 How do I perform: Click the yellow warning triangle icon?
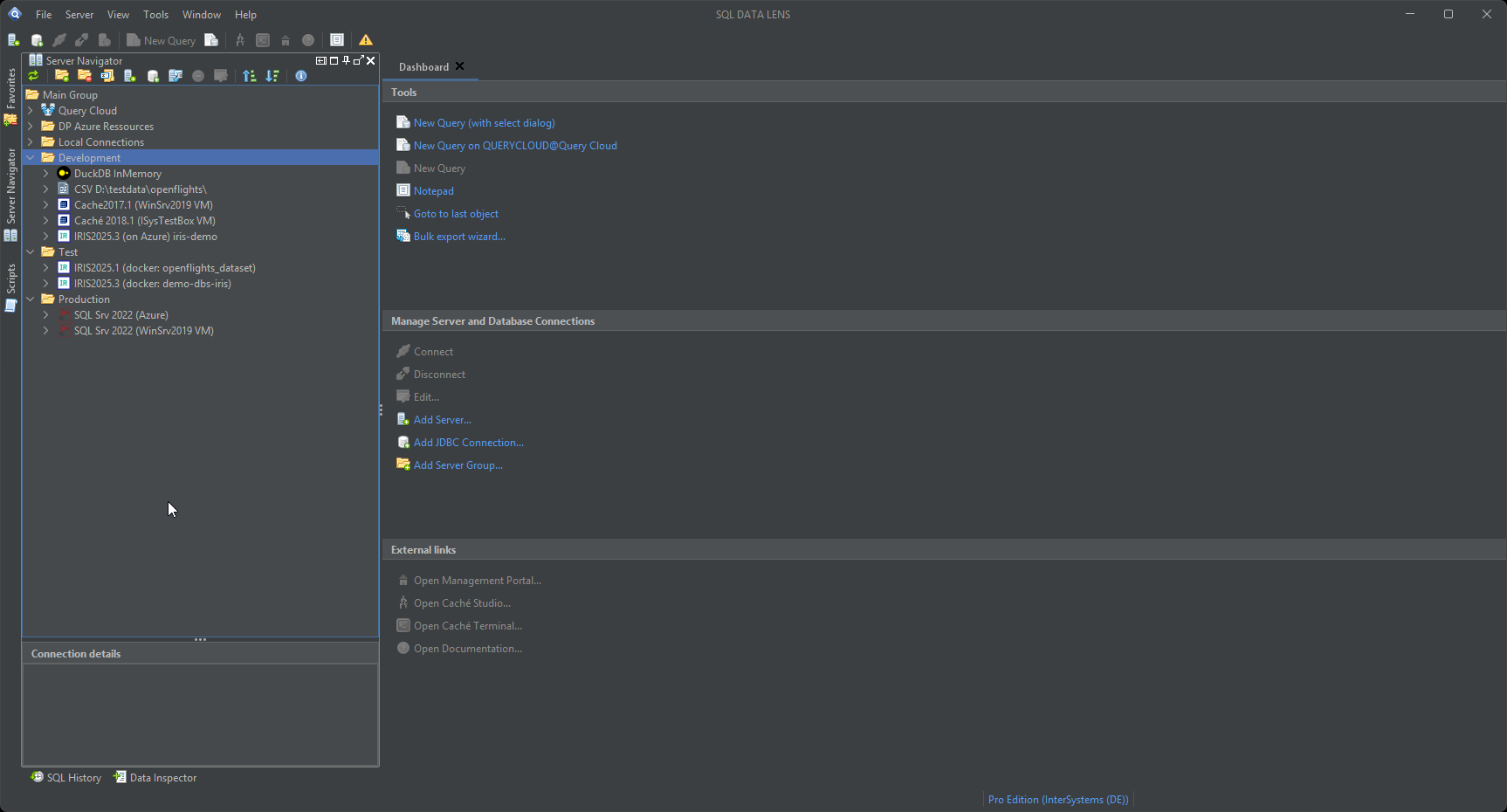tap(366, 40)
